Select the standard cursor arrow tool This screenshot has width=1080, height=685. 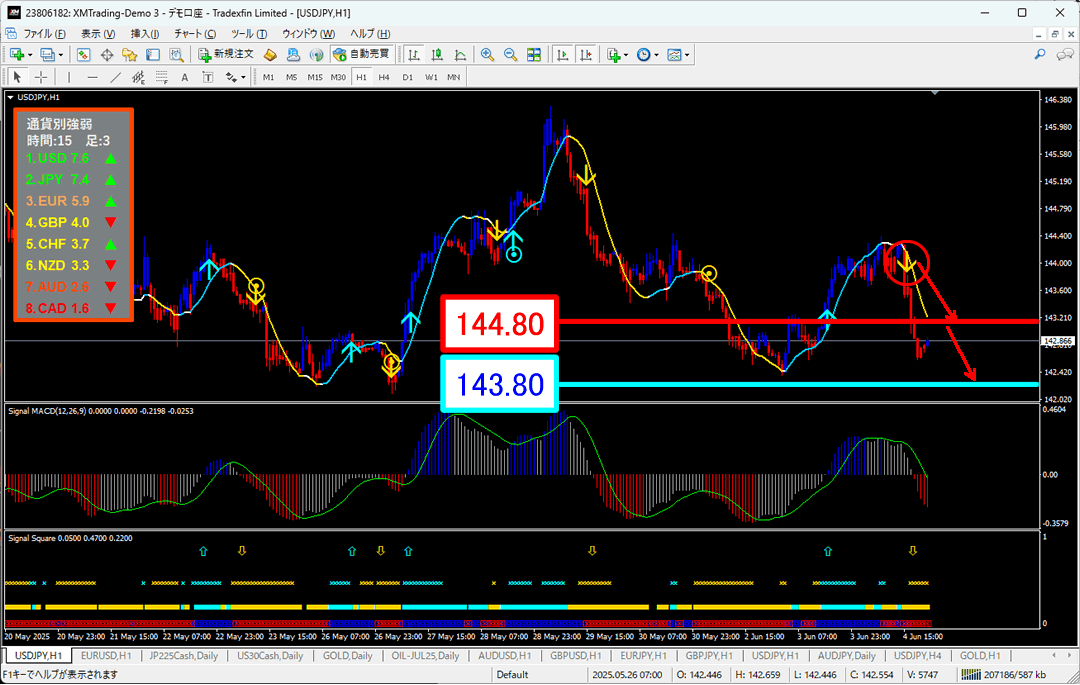coord(17,77)
